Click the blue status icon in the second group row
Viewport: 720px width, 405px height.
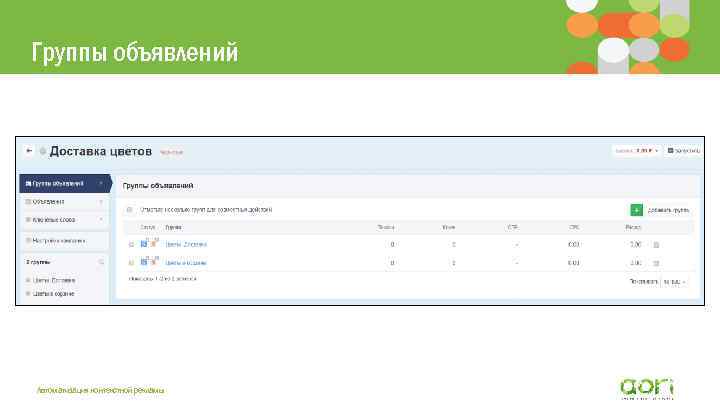[x=144, y=262]
